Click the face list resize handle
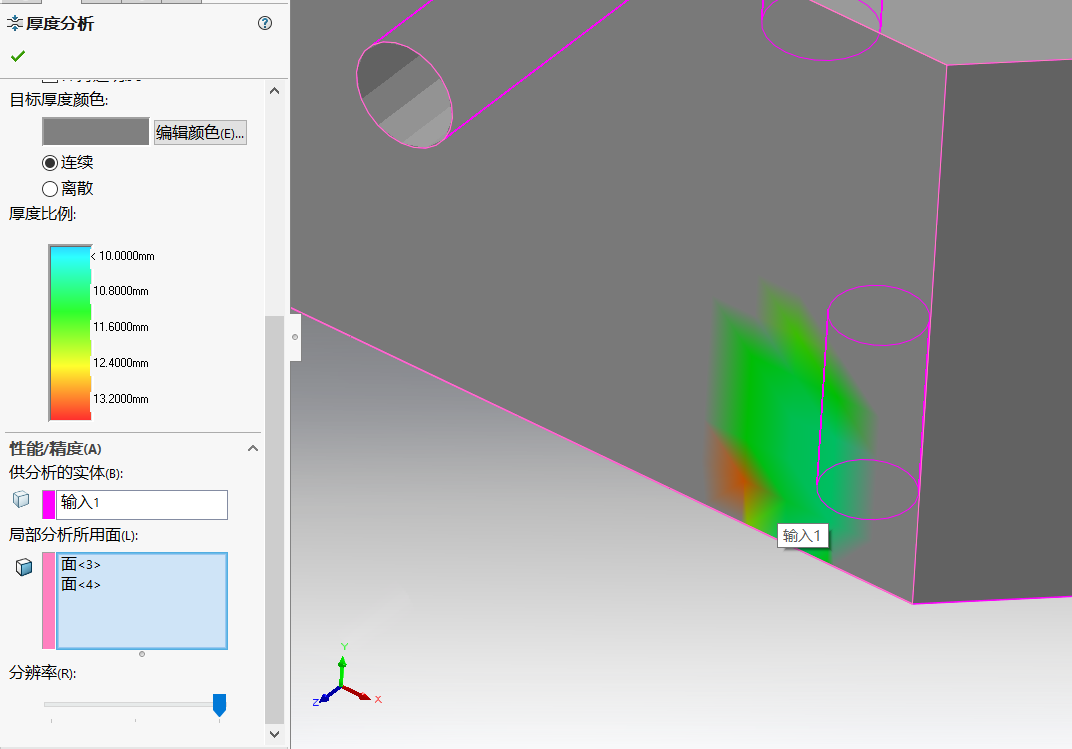 point(142,654)
